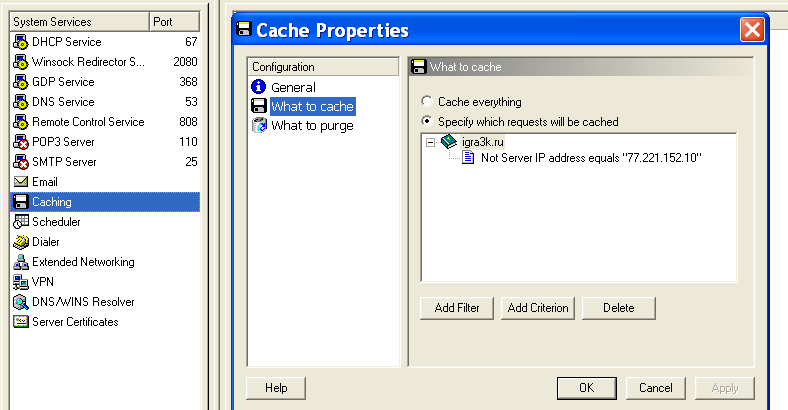The height and width of the screenshot is (410, 788).
Task: Click the Extended Networking icon
Action: pyautogui.click(x=21, y=262)
